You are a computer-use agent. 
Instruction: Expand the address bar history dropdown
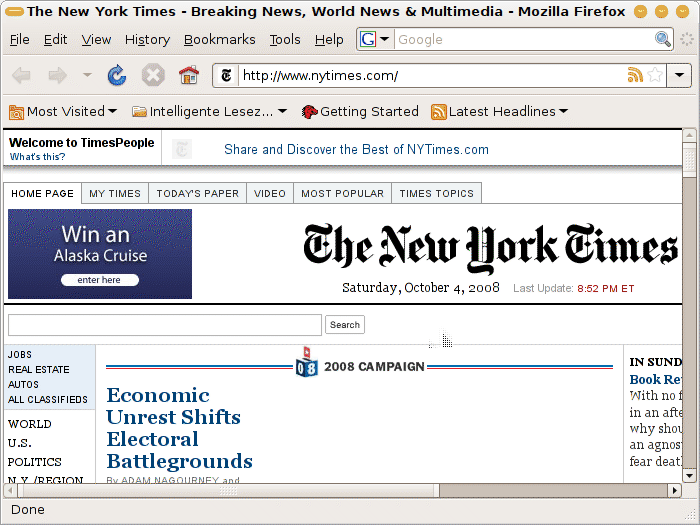point(680,75)
